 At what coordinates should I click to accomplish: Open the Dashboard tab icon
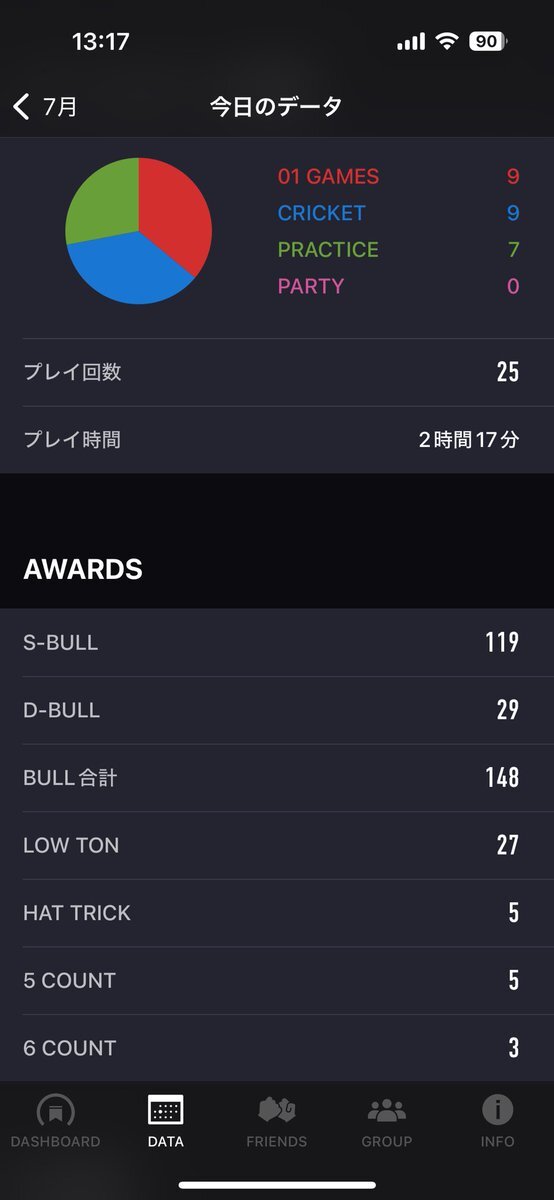point(55,1111)
